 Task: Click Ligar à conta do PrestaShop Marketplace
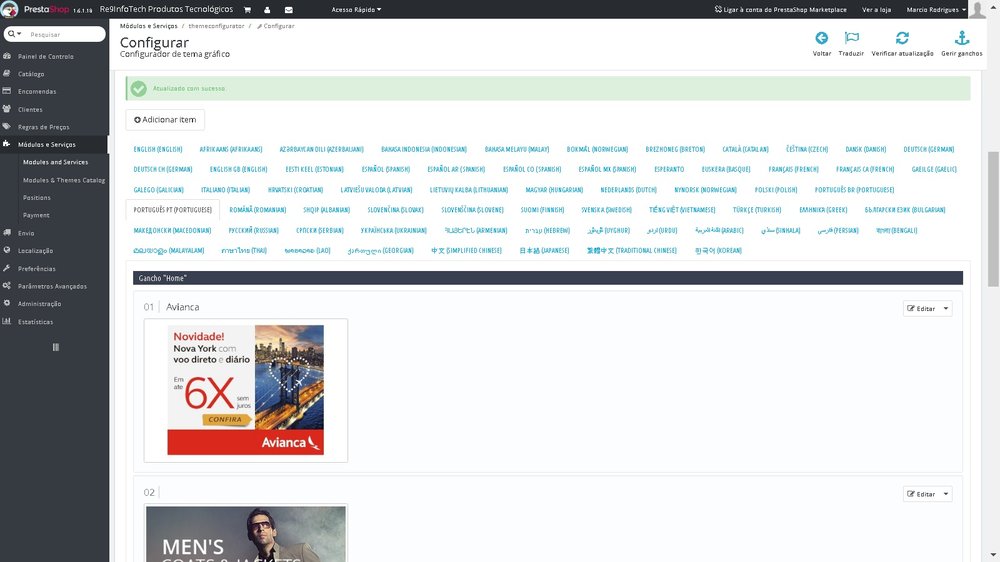coord(781,10)
